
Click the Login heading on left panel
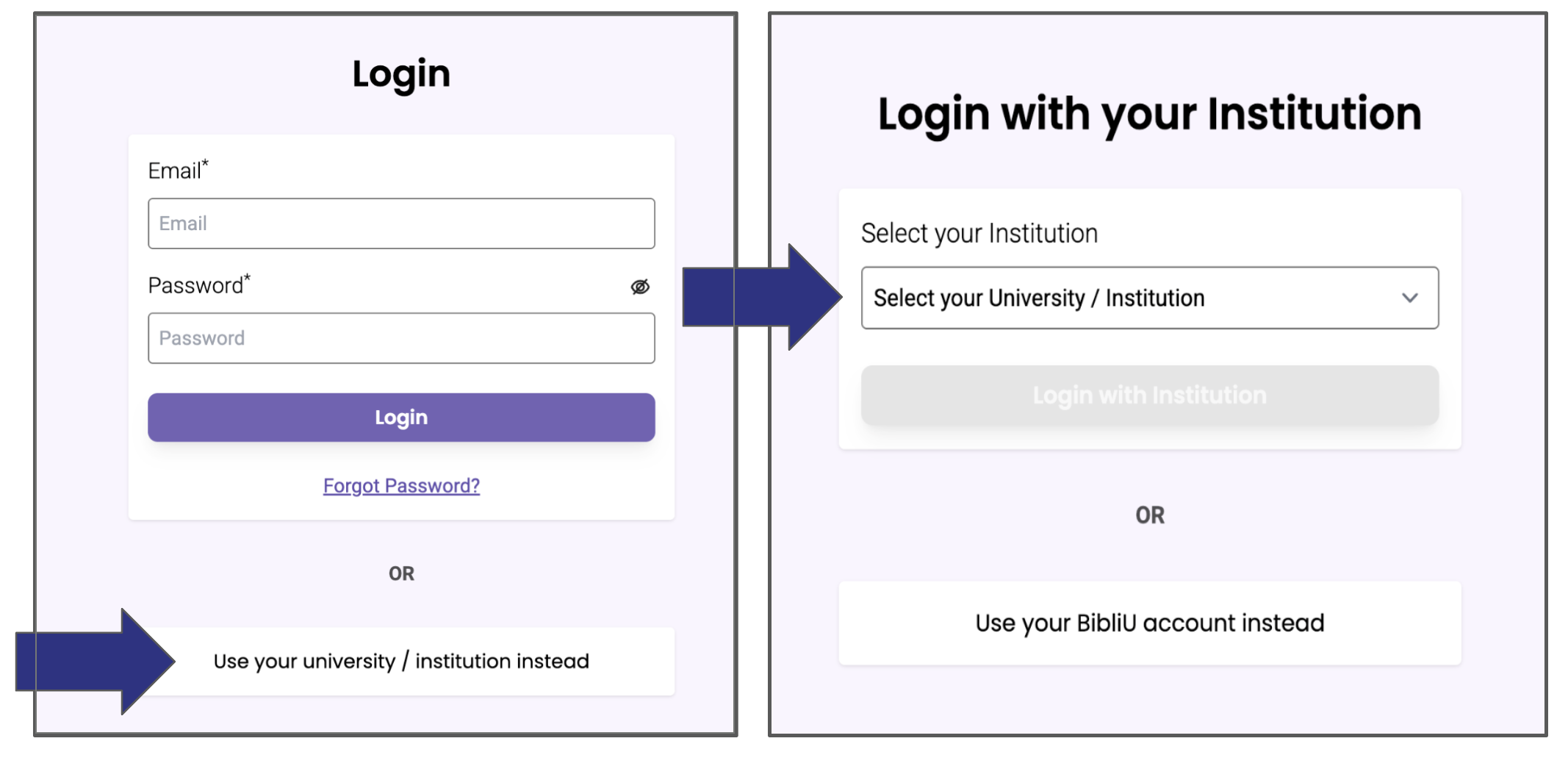[401, 74]
